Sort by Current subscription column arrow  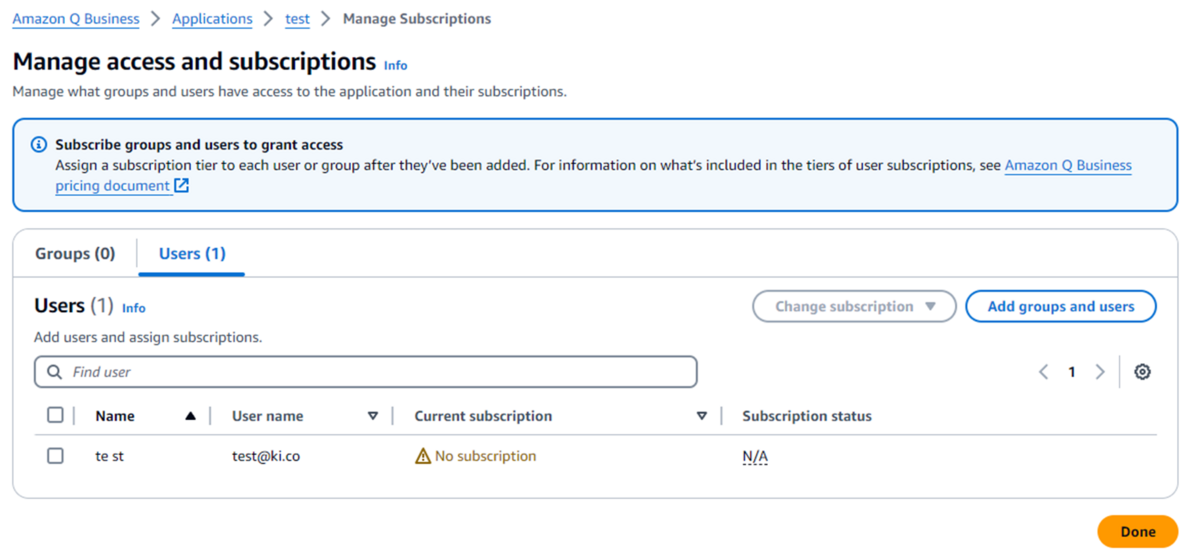[702, 416]
